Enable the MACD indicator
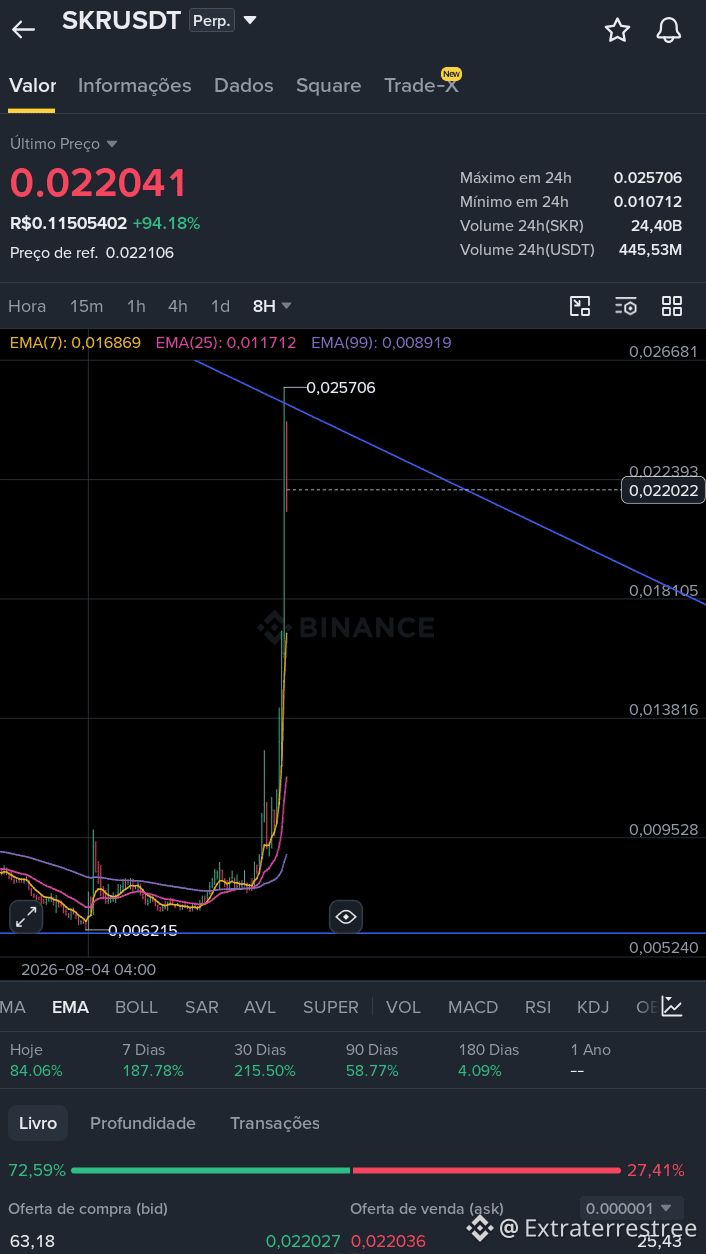This screenshot has width=706, height=1254. pyautogui.click(x=473, y=1007)
